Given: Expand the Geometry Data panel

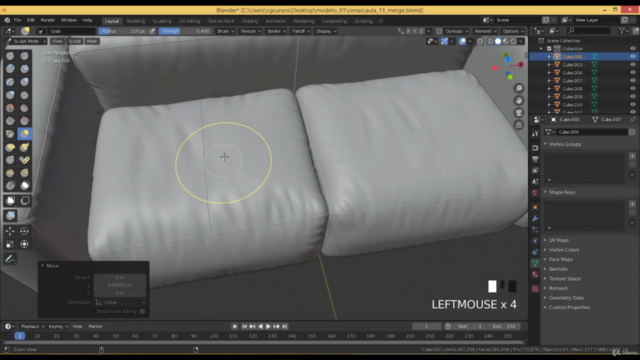Looking at the screenshot, I should point(566,298).
